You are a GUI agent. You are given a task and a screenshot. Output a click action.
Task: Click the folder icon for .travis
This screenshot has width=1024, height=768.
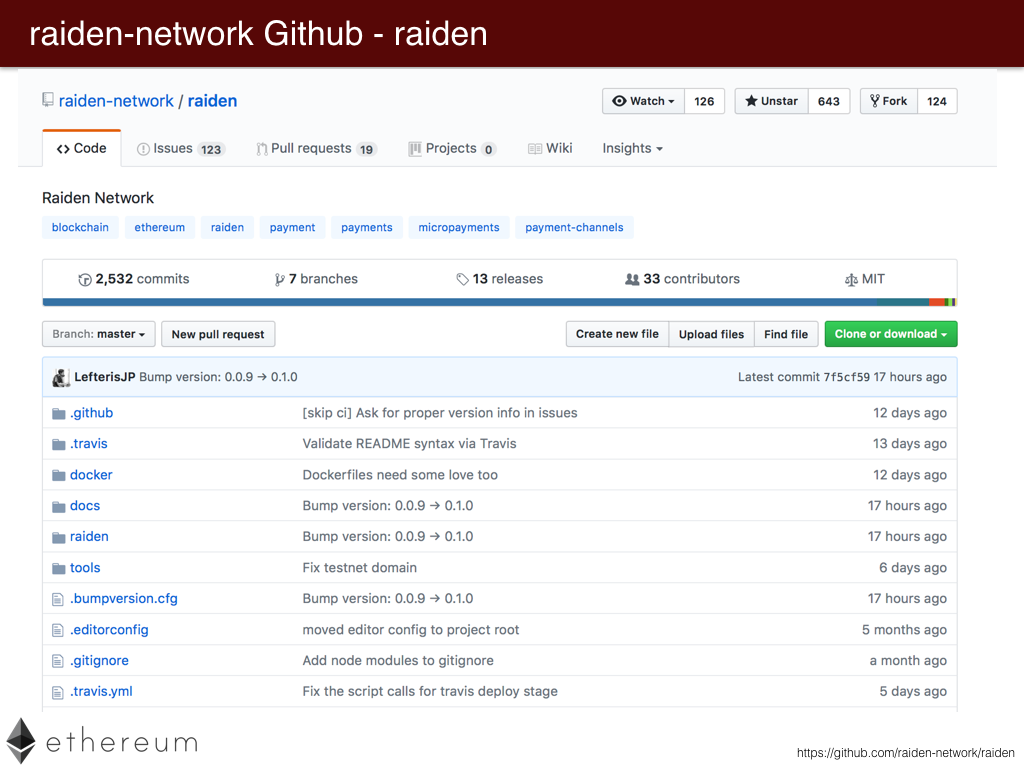pos(59,444)
